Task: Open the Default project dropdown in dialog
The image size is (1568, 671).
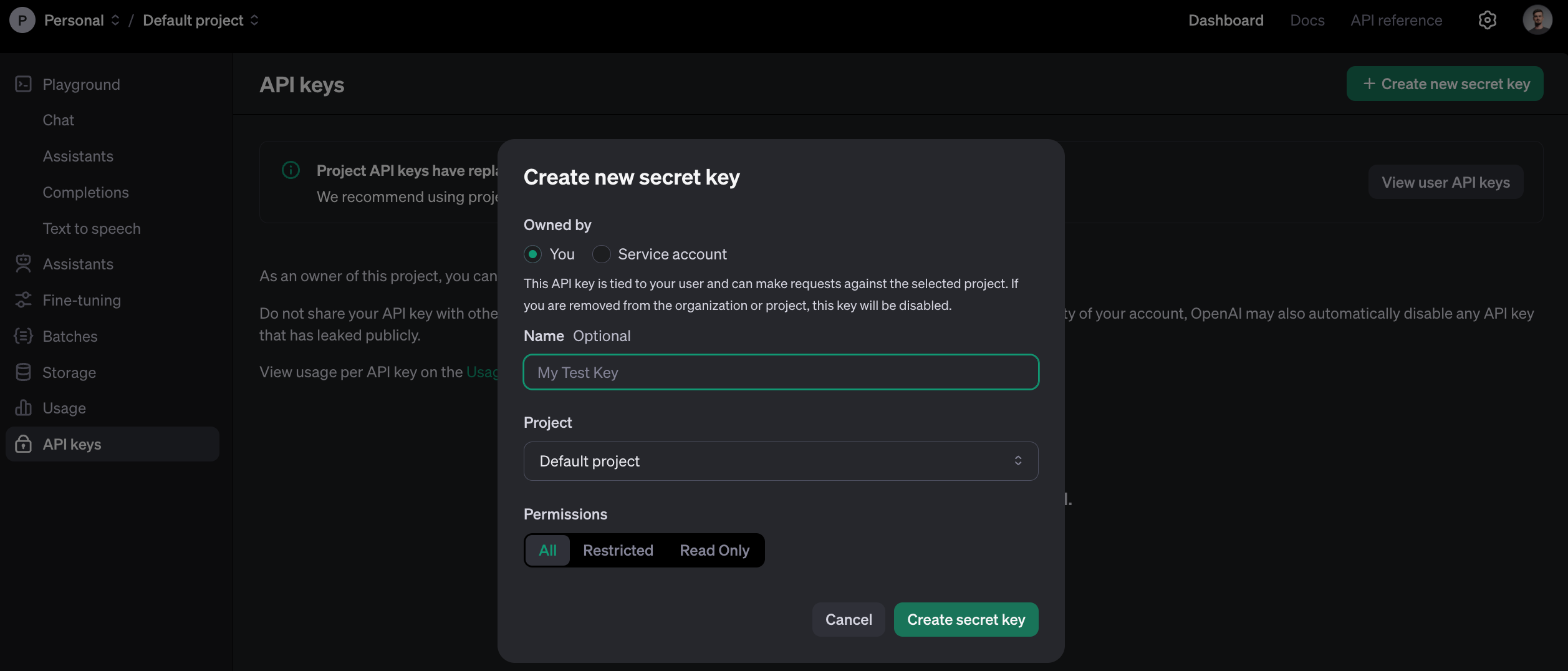Action: [780, 461]
